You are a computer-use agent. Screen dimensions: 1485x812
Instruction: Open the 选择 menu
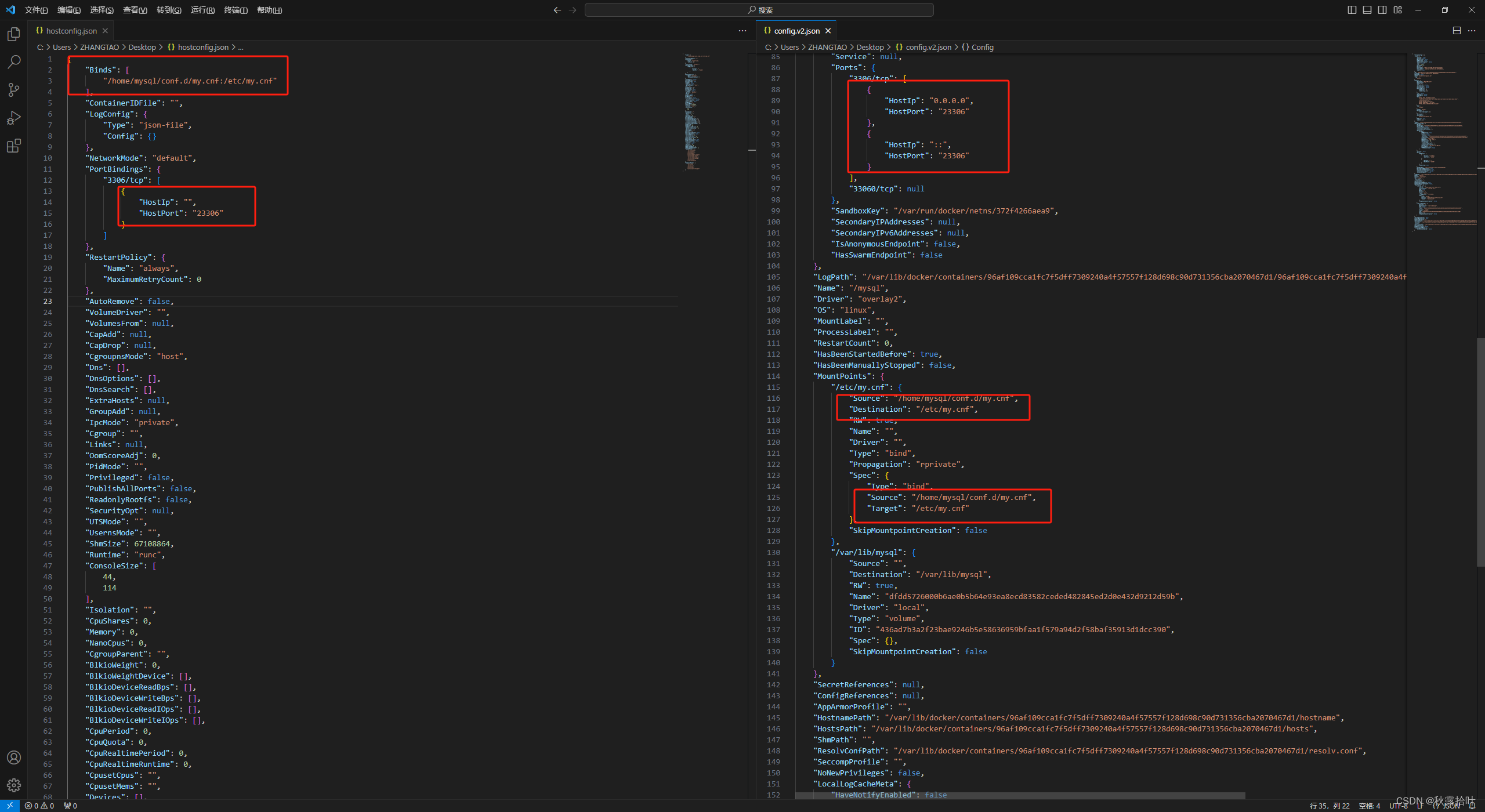[102, 10]
